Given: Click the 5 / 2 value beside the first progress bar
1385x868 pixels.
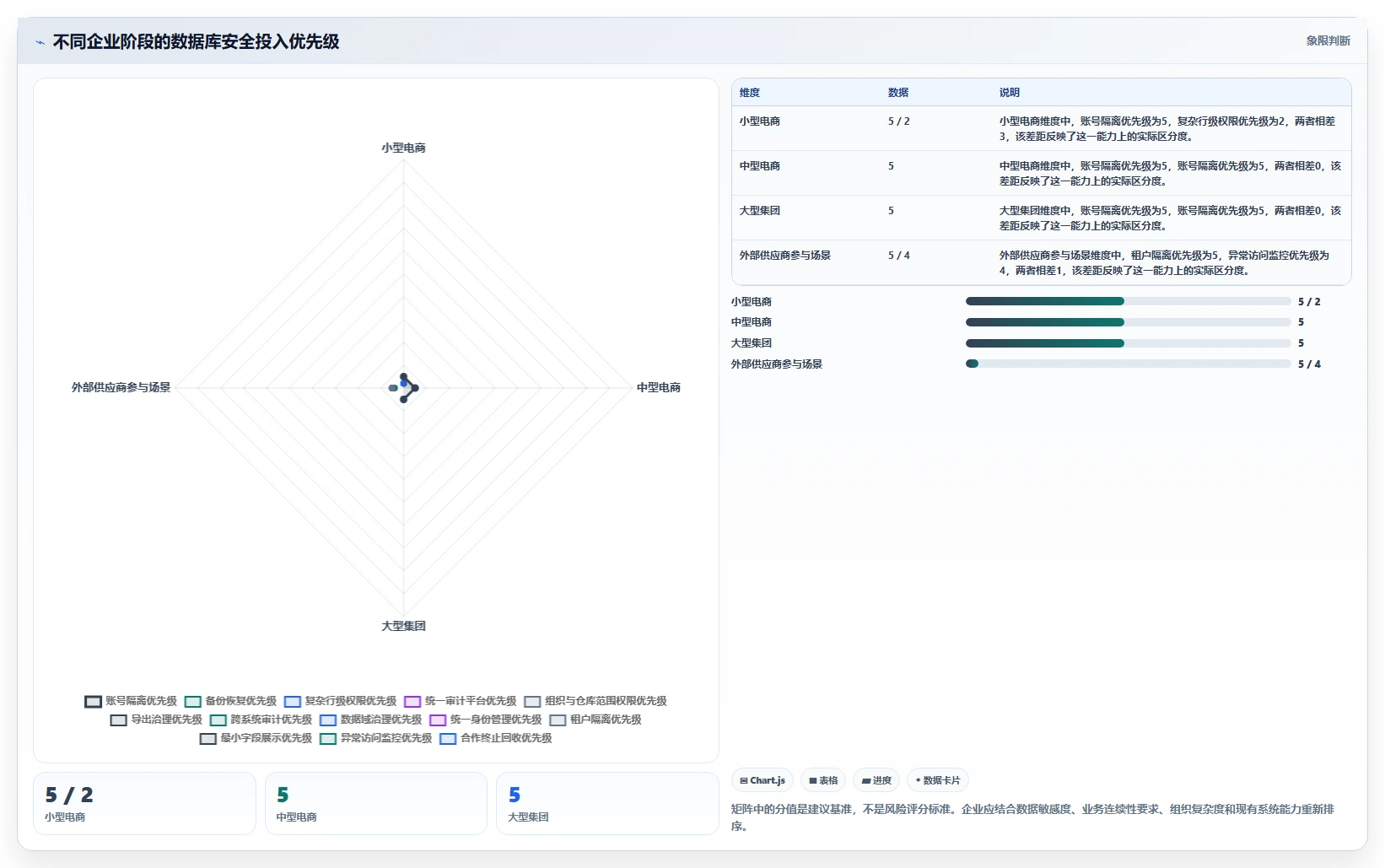Looking at the screenshot, I should [x=1309, y=302].
